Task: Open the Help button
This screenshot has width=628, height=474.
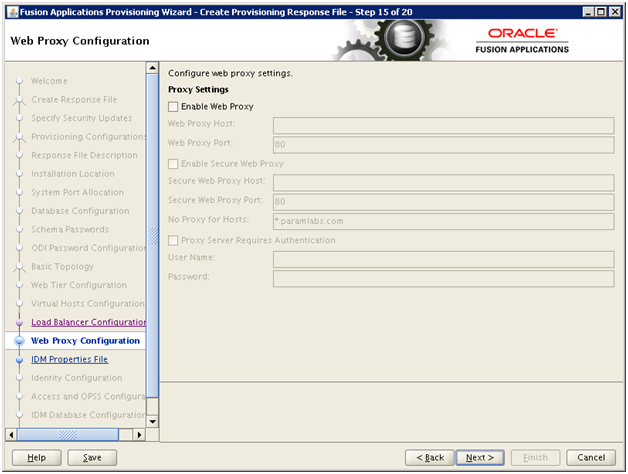Action: pos(36,458)
